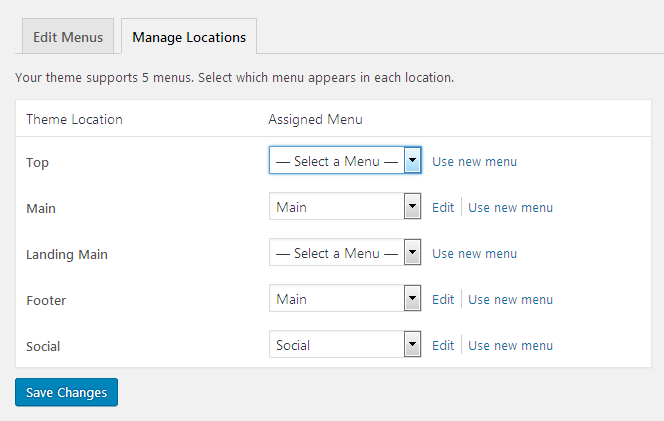Click the Landing Main row dropdown arrow
This screenshot has height=421, width=664.
[x=412, y=252]
